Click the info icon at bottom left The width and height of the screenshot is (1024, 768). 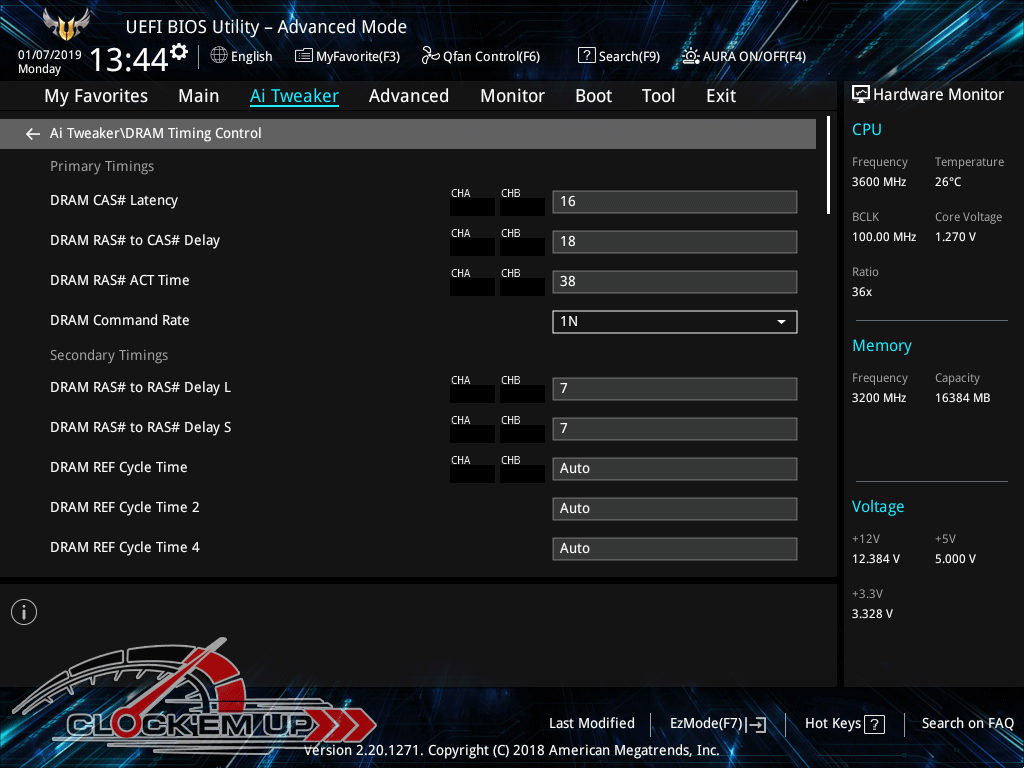[x=24, y=612]
